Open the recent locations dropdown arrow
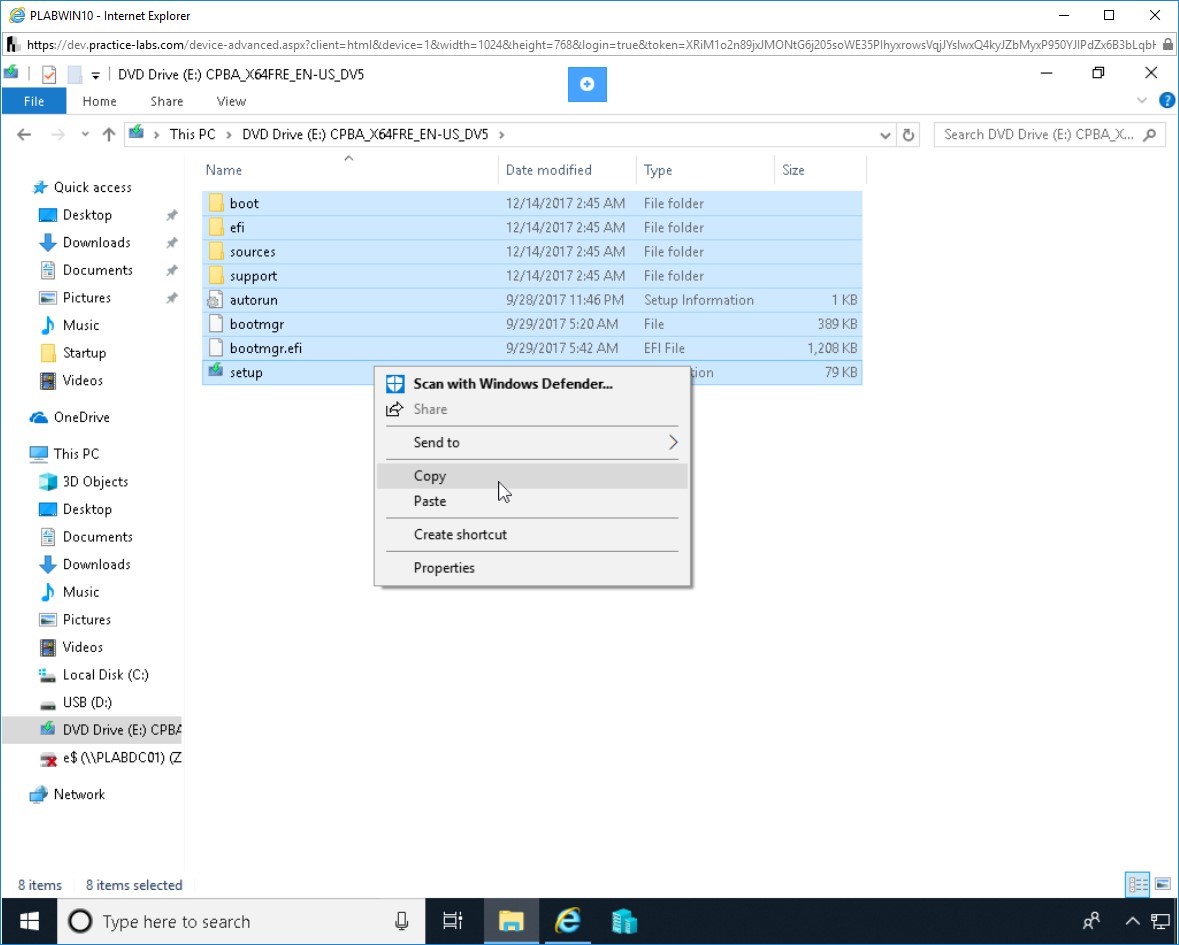Image resolution: width=1179 pixels, height=945 pixels. click(85, 135)
